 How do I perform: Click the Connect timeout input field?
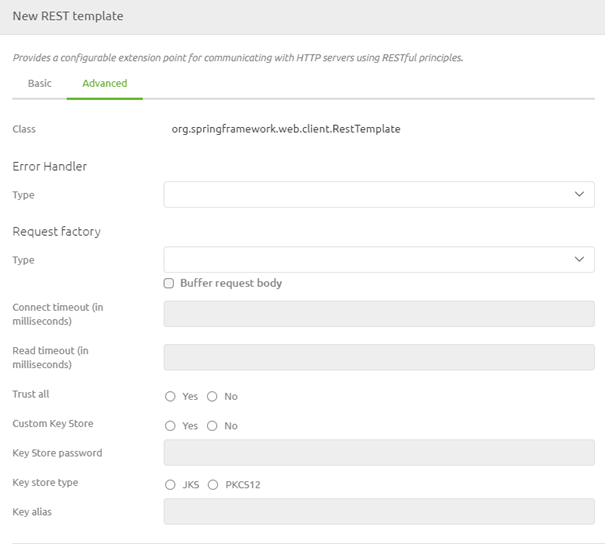point(379,314)
